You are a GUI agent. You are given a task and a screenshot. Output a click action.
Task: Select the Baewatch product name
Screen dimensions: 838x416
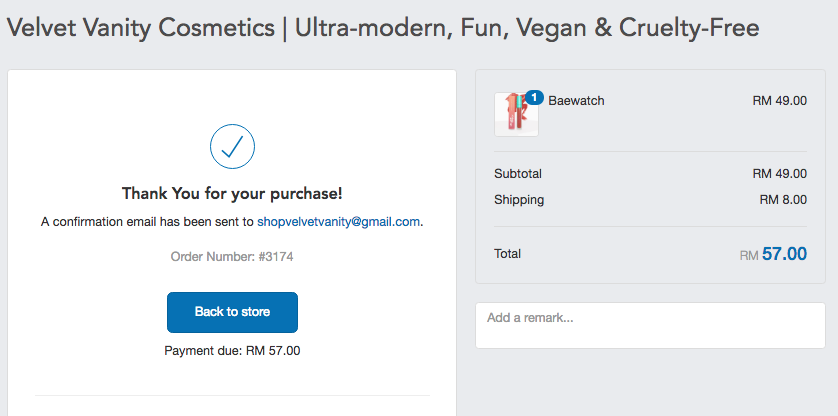(x=576, y=101)
